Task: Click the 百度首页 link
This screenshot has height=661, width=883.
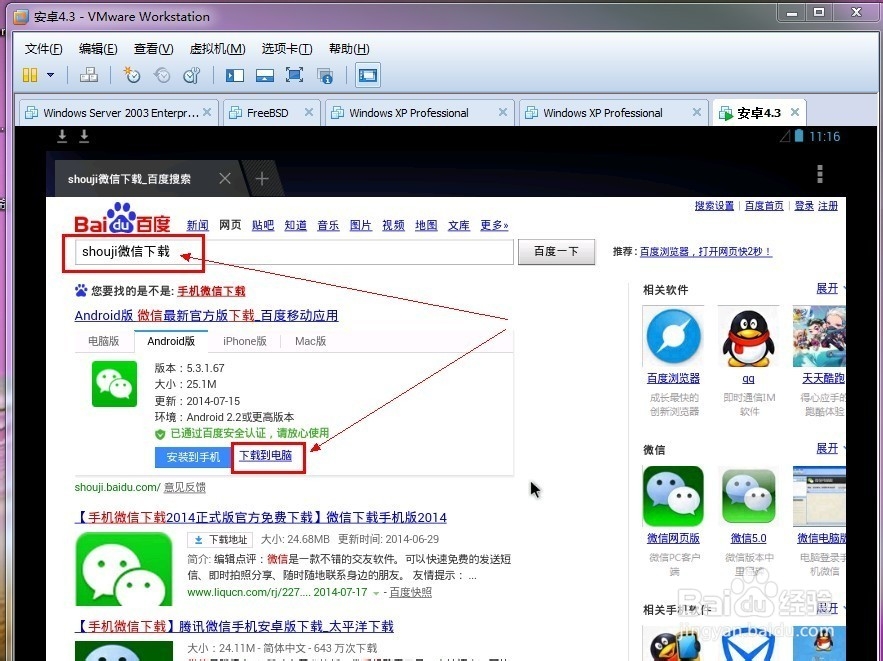Action: [764, 206]
